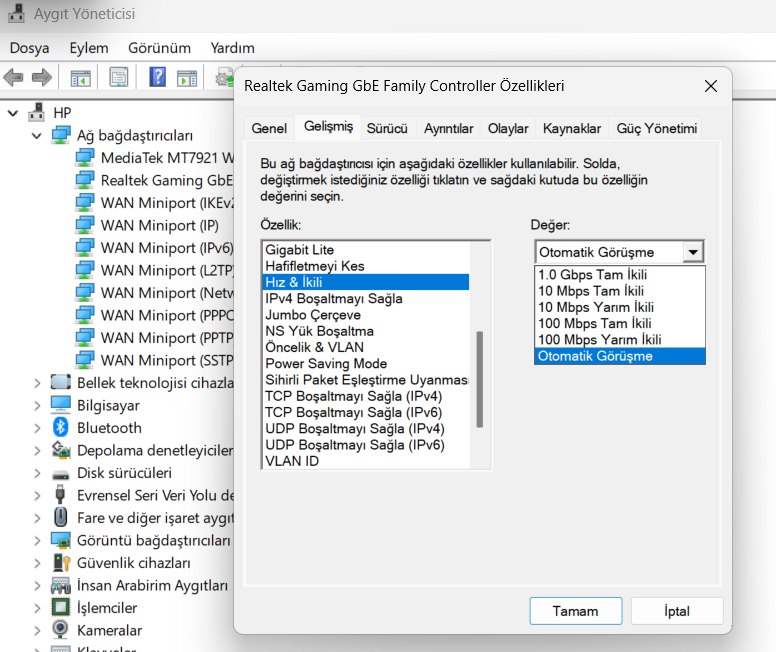Switch to the Güç Yönetimi tab
Image resolution: width=776 pixels, height=652 pixels.
(x=657, y=128)
